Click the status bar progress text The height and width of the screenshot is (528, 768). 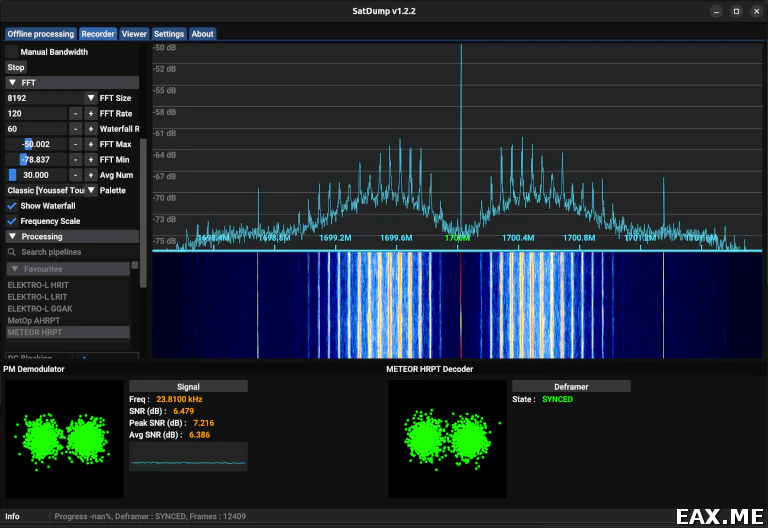pyautogui.click(x=150, y=516)
